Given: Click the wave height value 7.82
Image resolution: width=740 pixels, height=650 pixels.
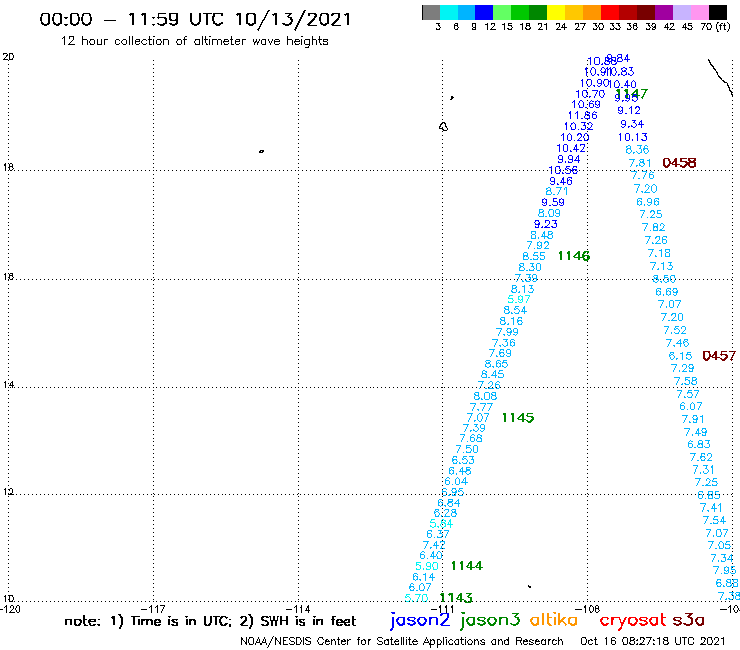Looking at the screenshot, I should (x=653, y=228).
